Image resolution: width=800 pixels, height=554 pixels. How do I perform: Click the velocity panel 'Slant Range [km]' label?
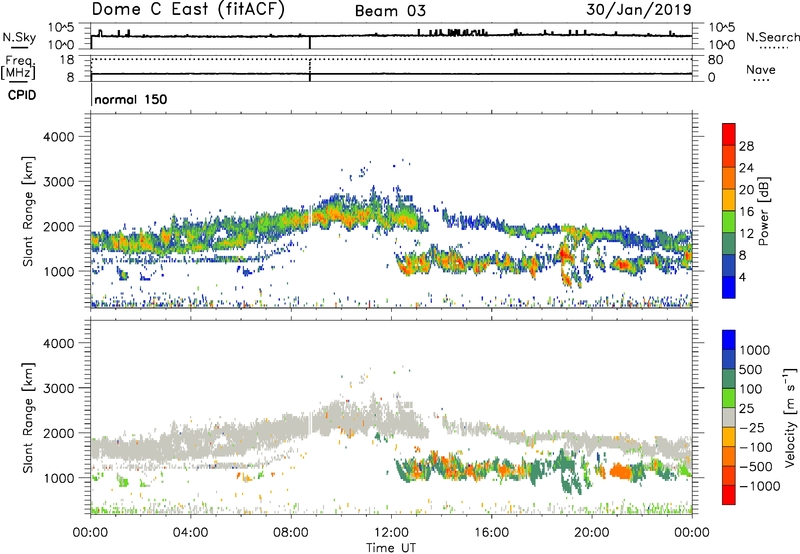(28, 418)
